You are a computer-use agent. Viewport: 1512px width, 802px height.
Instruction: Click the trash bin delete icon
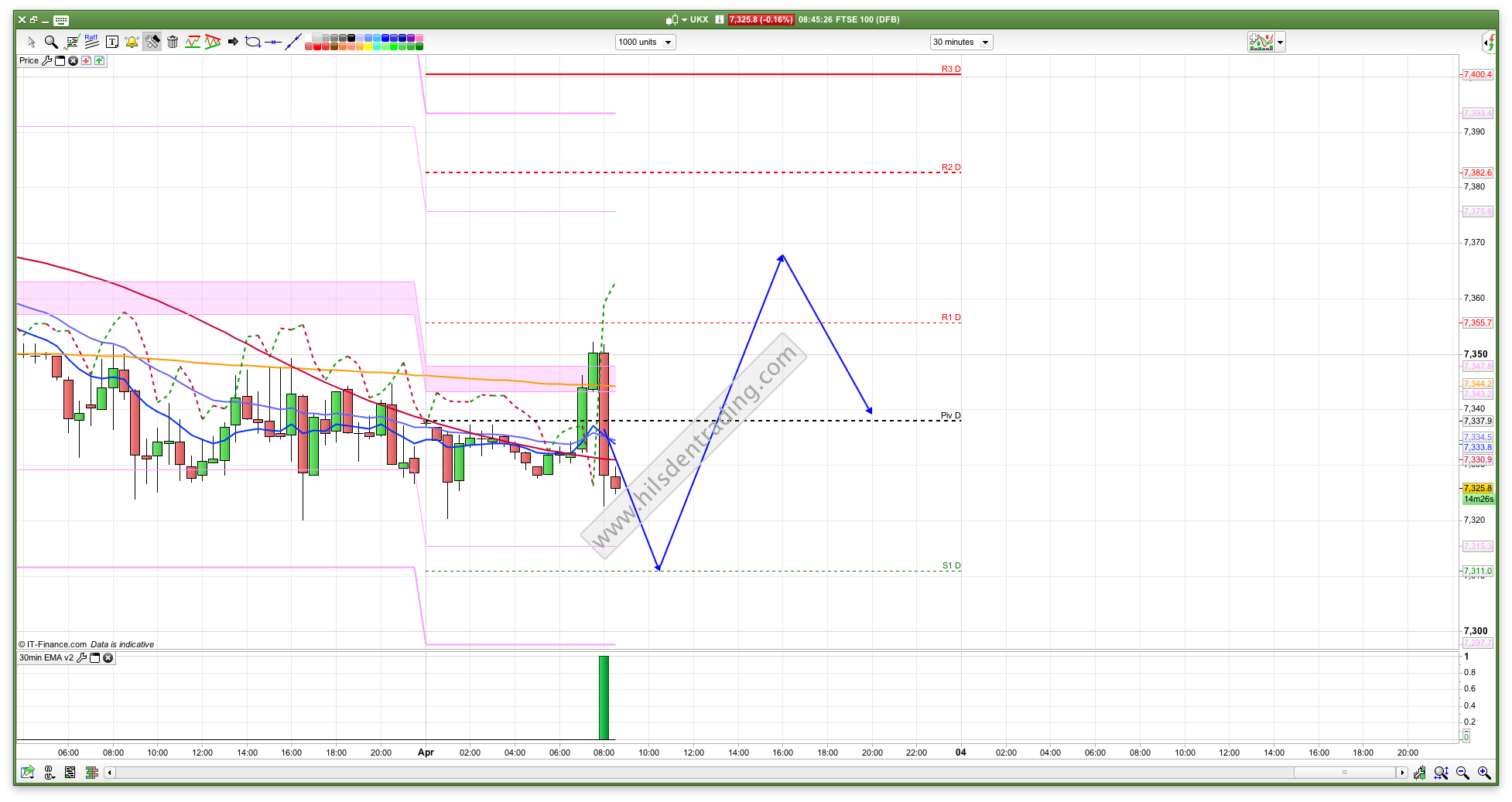[x=173, y=42]
